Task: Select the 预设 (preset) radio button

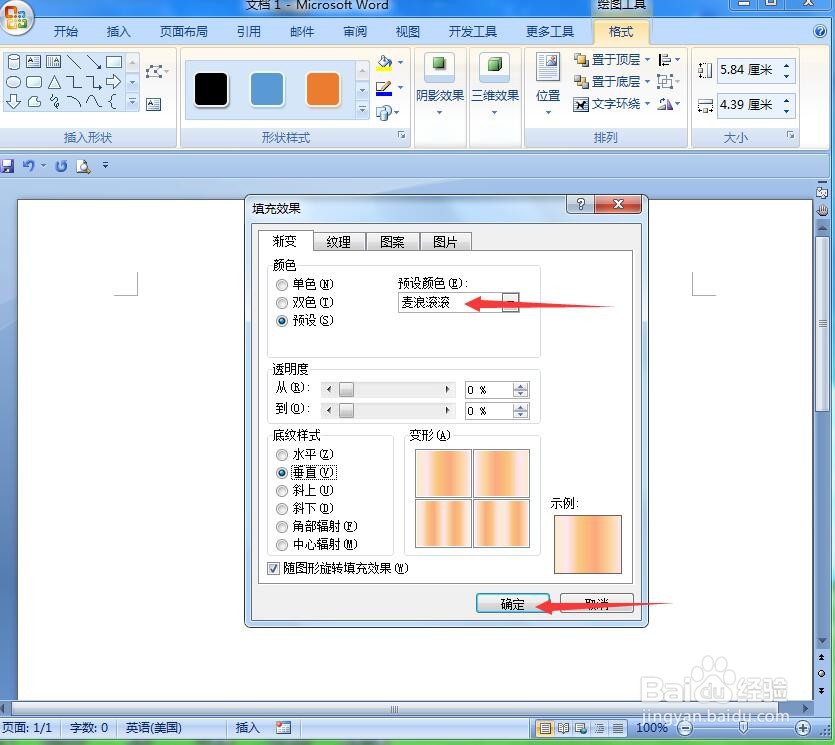Action: click(x=282, y=321)
